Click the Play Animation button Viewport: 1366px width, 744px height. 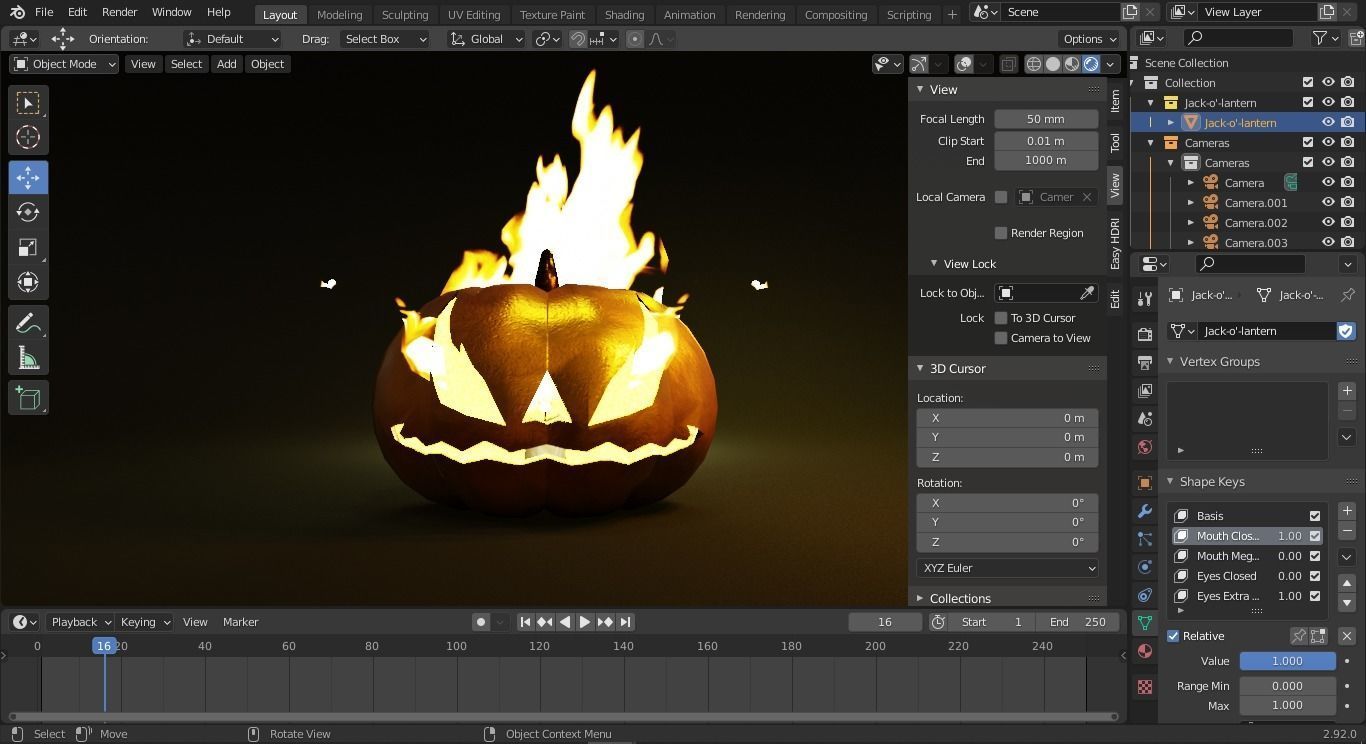pyautogui.click(x=585, y=622)
